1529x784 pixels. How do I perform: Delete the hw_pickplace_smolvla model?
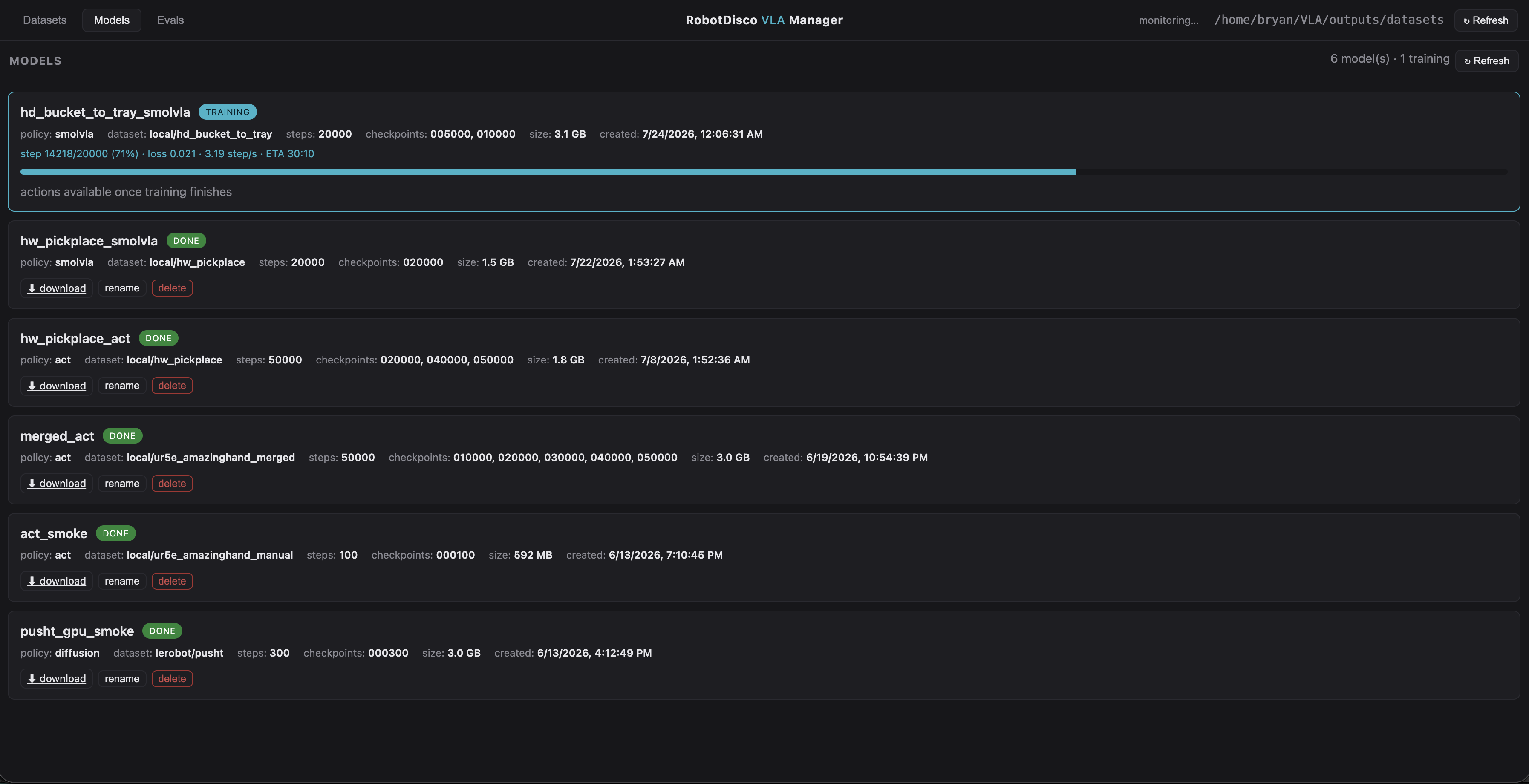tap(172, 288)
